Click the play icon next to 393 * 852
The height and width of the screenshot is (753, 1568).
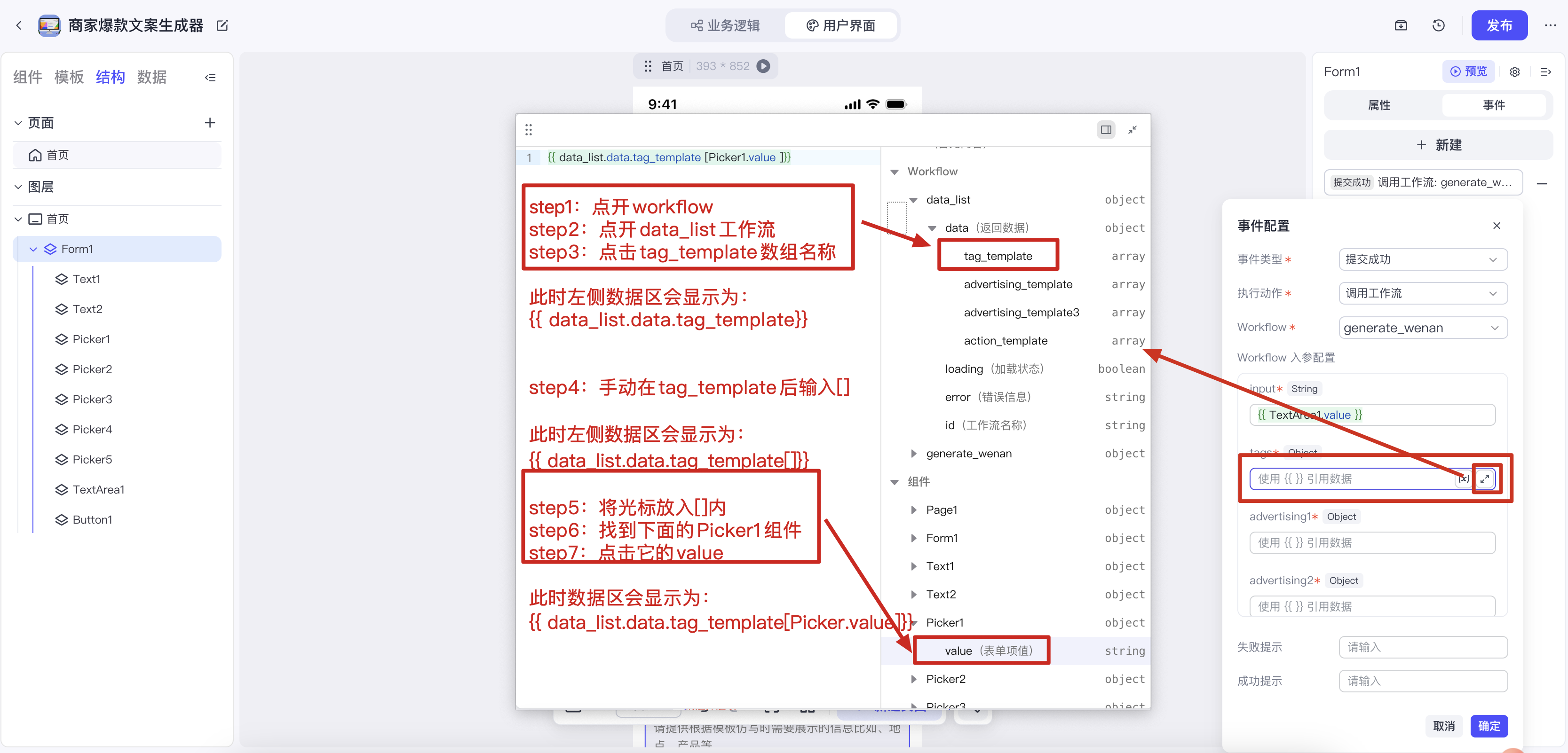763,66
